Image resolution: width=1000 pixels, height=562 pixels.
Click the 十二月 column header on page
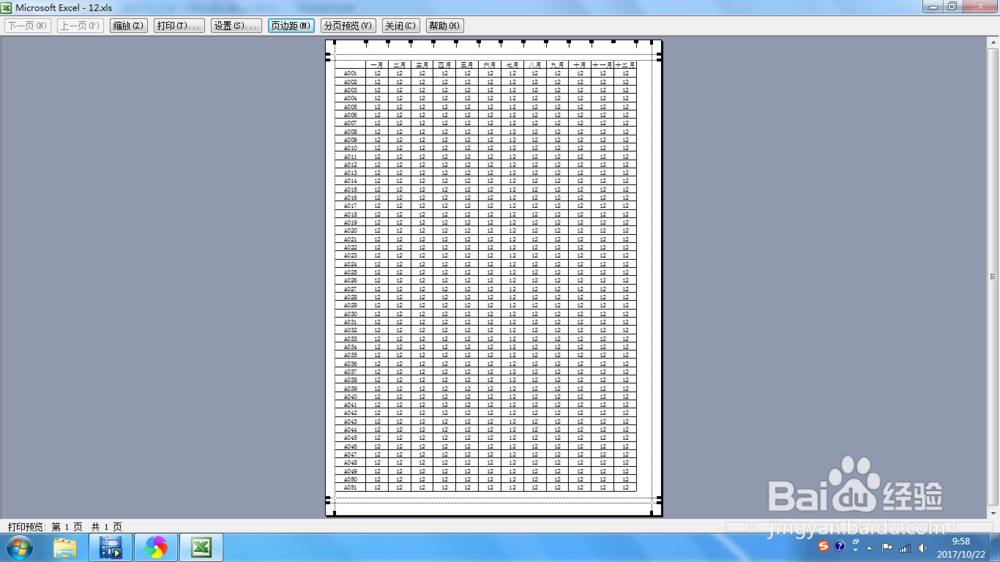(625, 64)
